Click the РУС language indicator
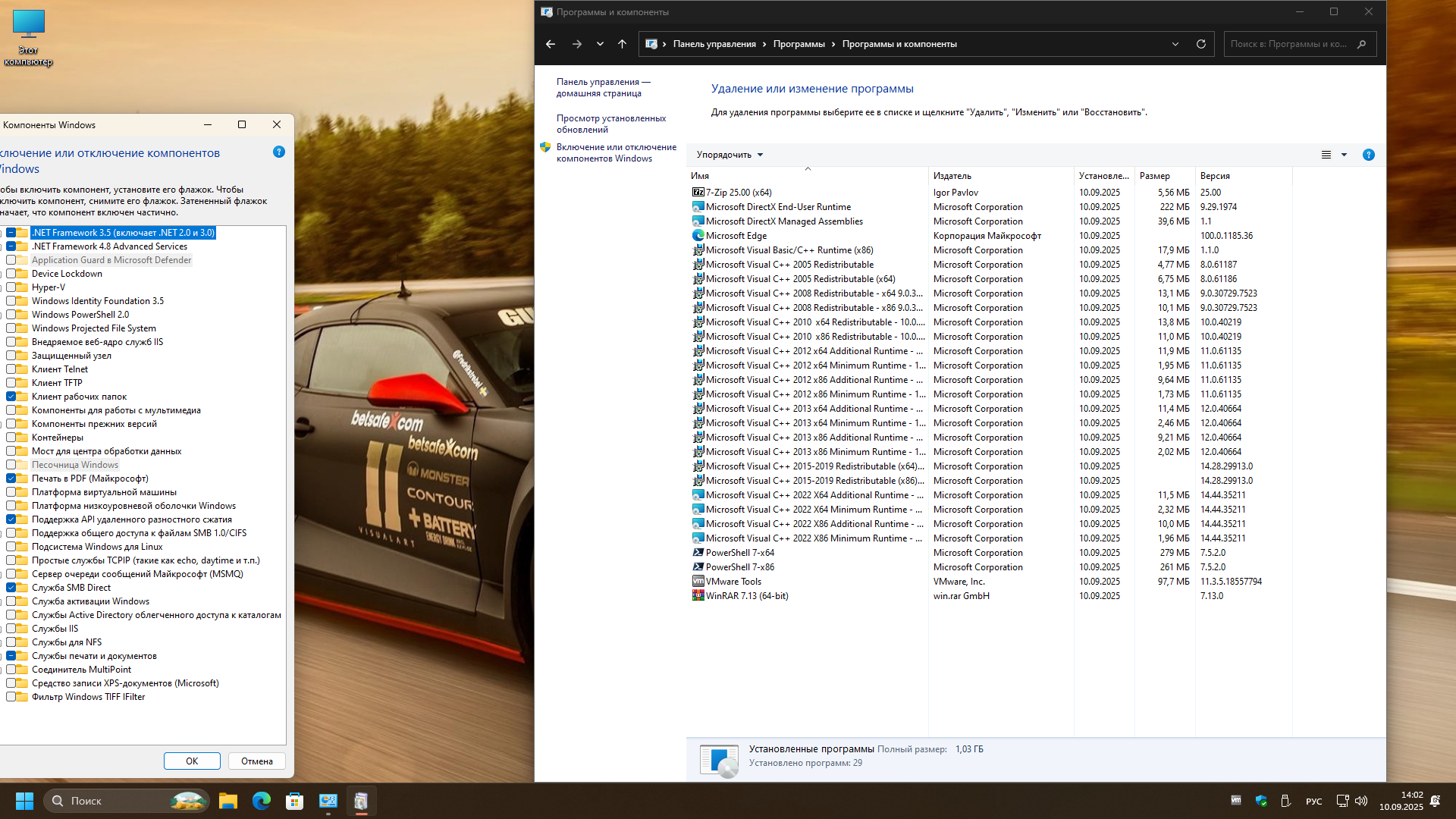The height and width of the screenshot is (819, 1456). (1314, 802)
